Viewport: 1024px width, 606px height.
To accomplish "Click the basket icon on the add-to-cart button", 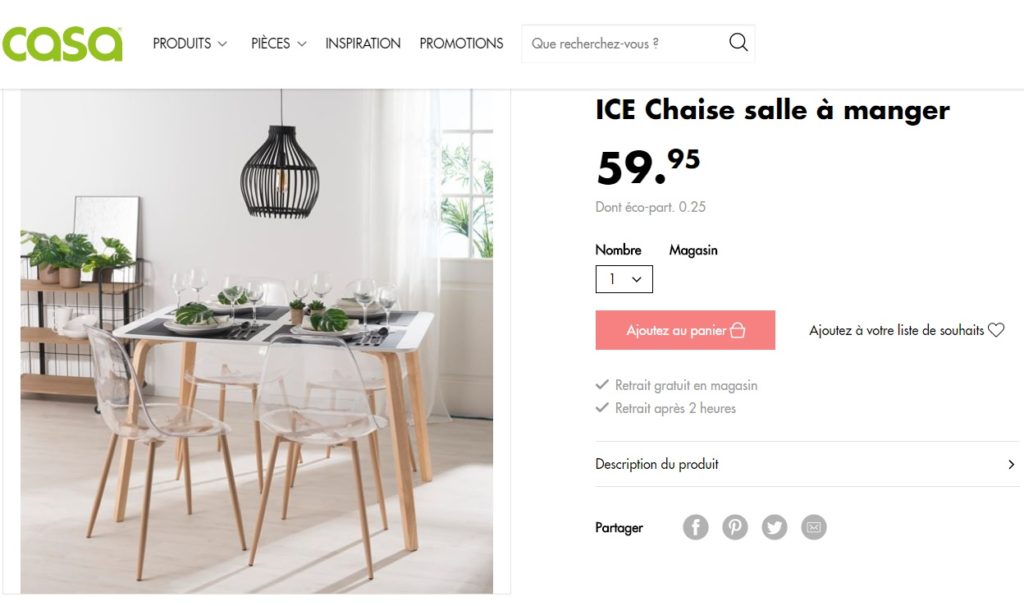I will [x=737, y=330].
